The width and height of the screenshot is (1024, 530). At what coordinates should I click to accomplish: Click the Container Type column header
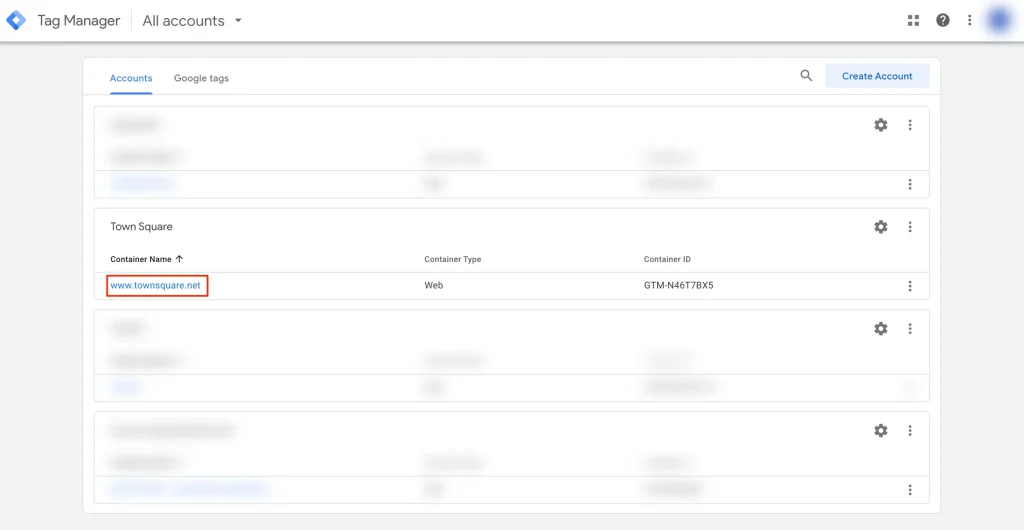pyautogui.click(x=453, y=259)
